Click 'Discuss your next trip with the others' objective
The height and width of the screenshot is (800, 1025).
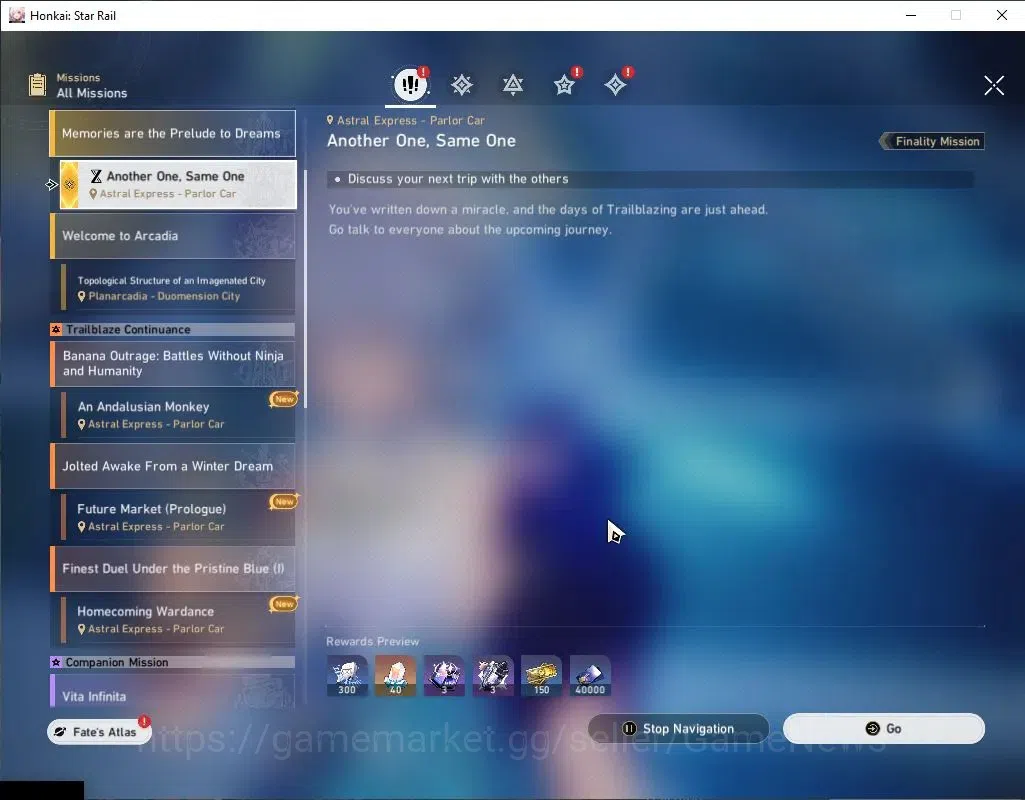click(650, 179)
